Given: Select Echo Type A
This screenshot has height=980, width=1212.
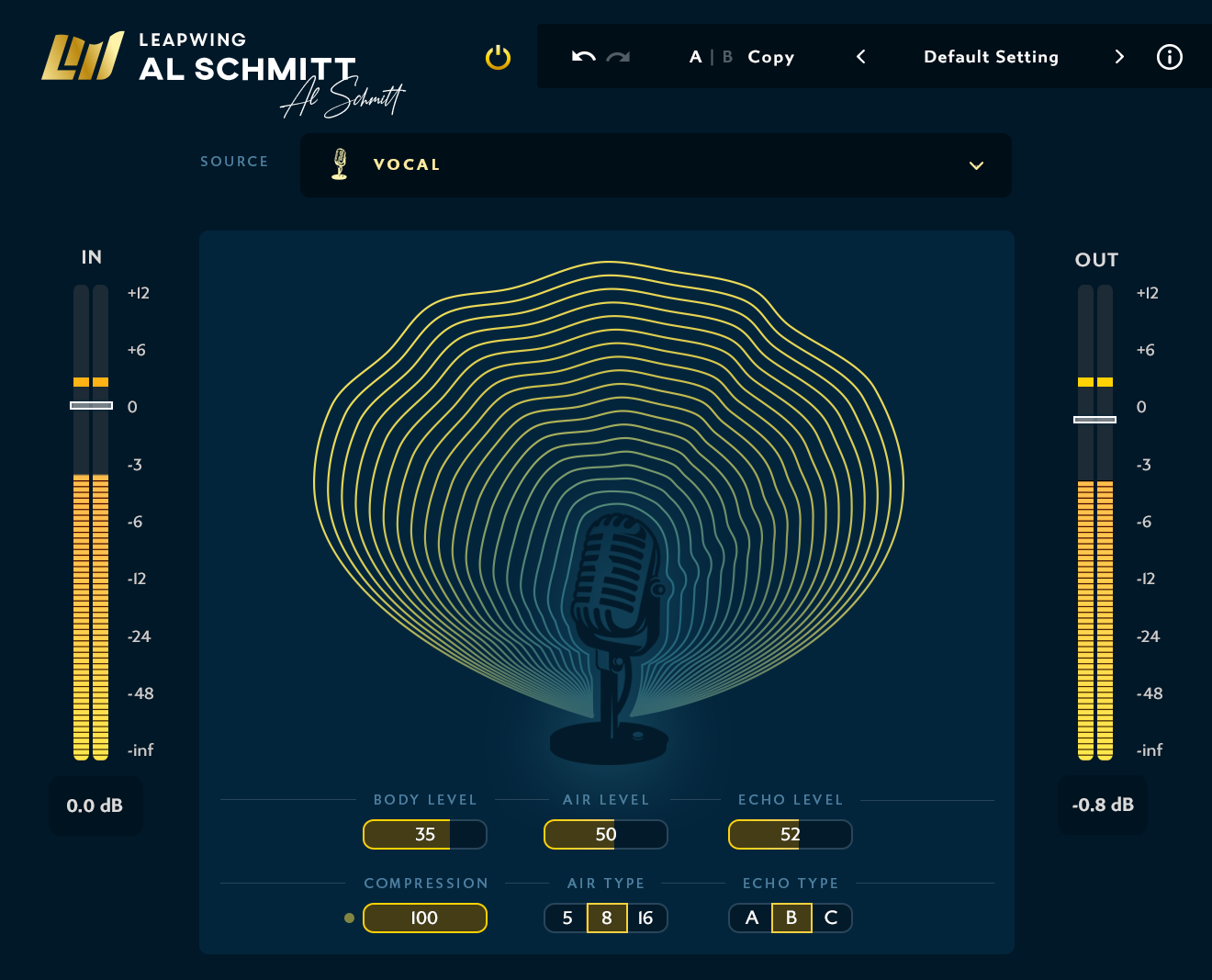Looking at the screenshot, I should click(751, 918).
